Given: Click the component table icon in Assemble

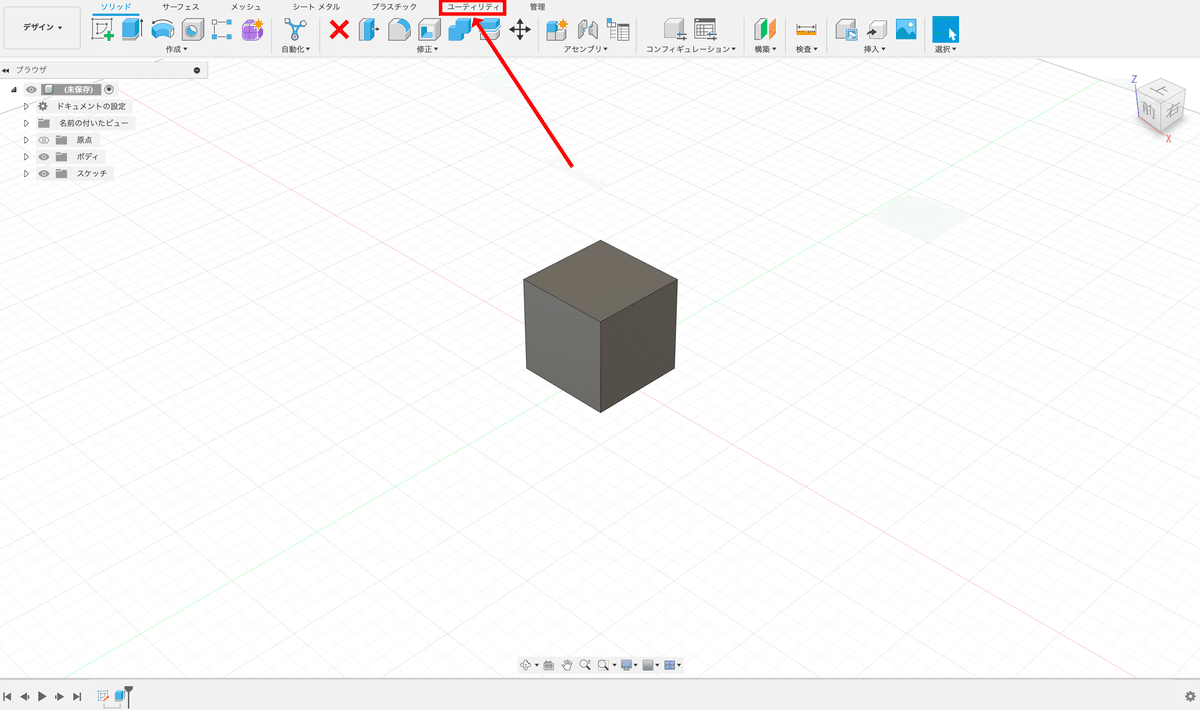Looking at the screenshot, I should pyautogui.click(x=618, y=30).
